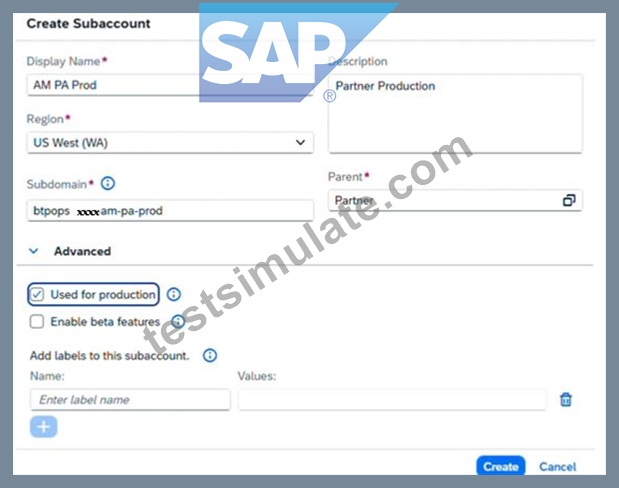Viewport: 619px width, 488px height.
Task: Click into the Description text area
Action: [x=455, y=114]
